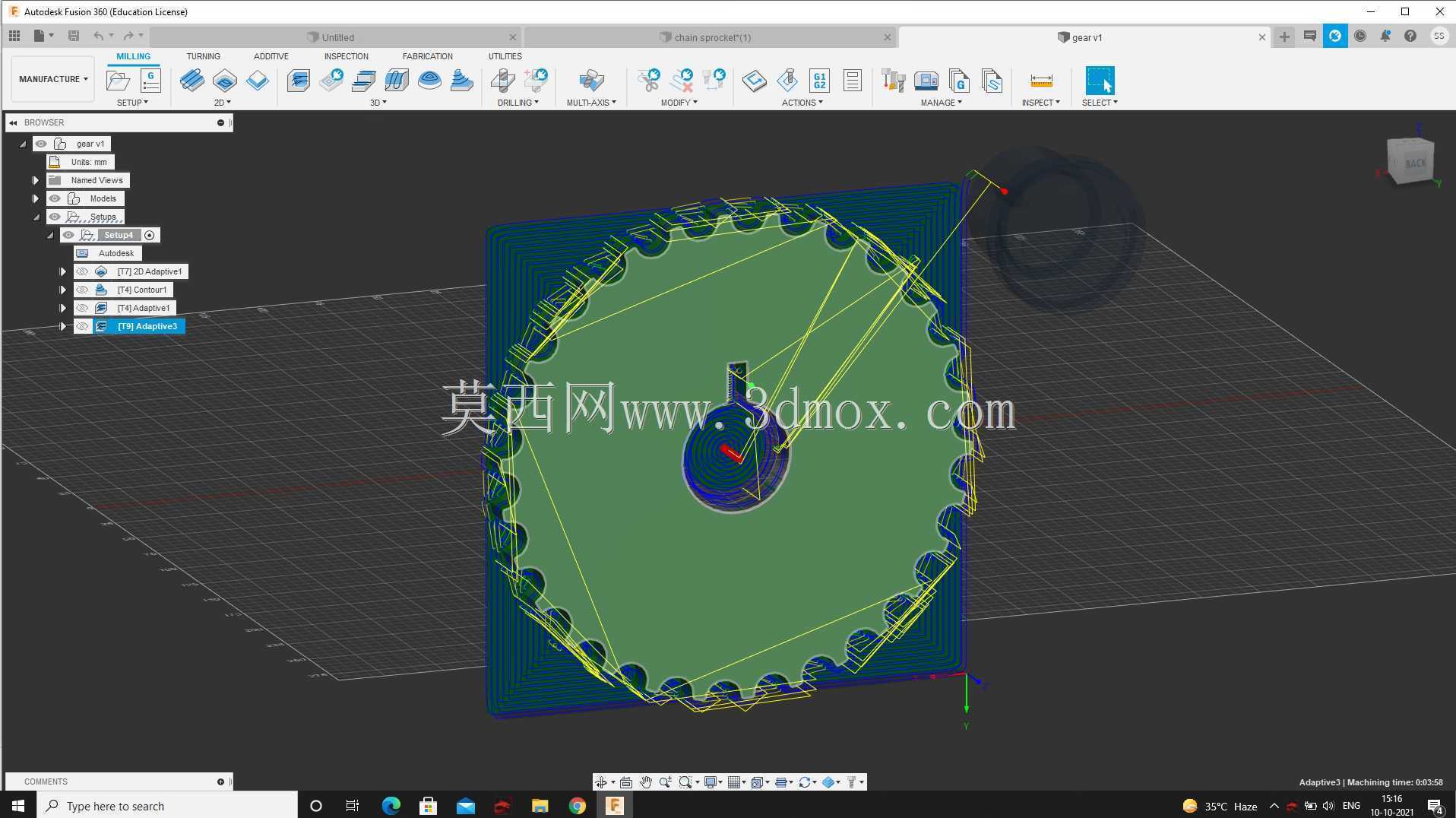Toggle visibility of Setup4
1456x818 pixels.
[68, 235]
